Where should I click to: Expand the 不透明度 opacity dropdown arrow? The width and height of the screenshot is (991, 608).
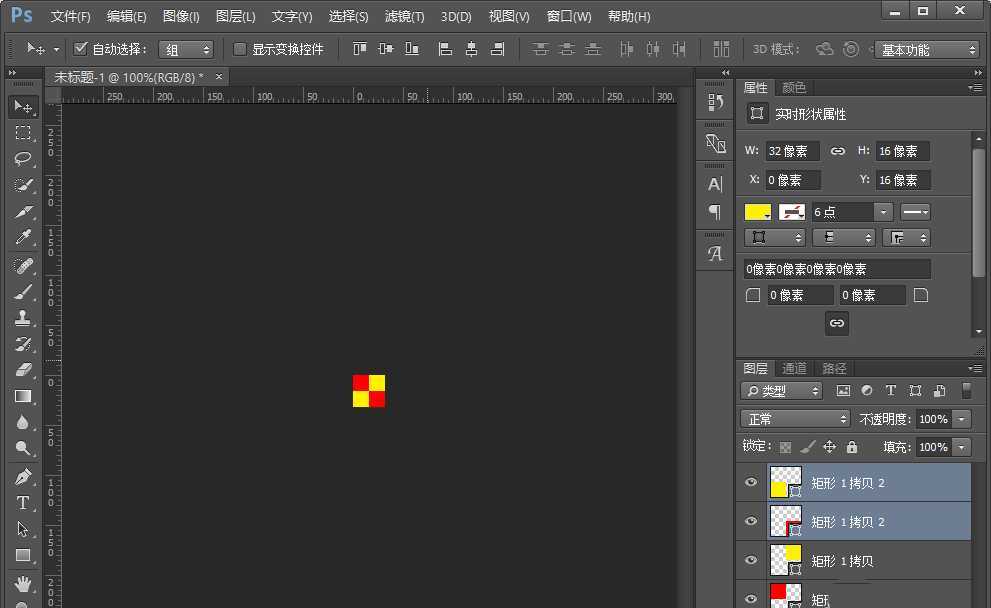click(962, 419)
